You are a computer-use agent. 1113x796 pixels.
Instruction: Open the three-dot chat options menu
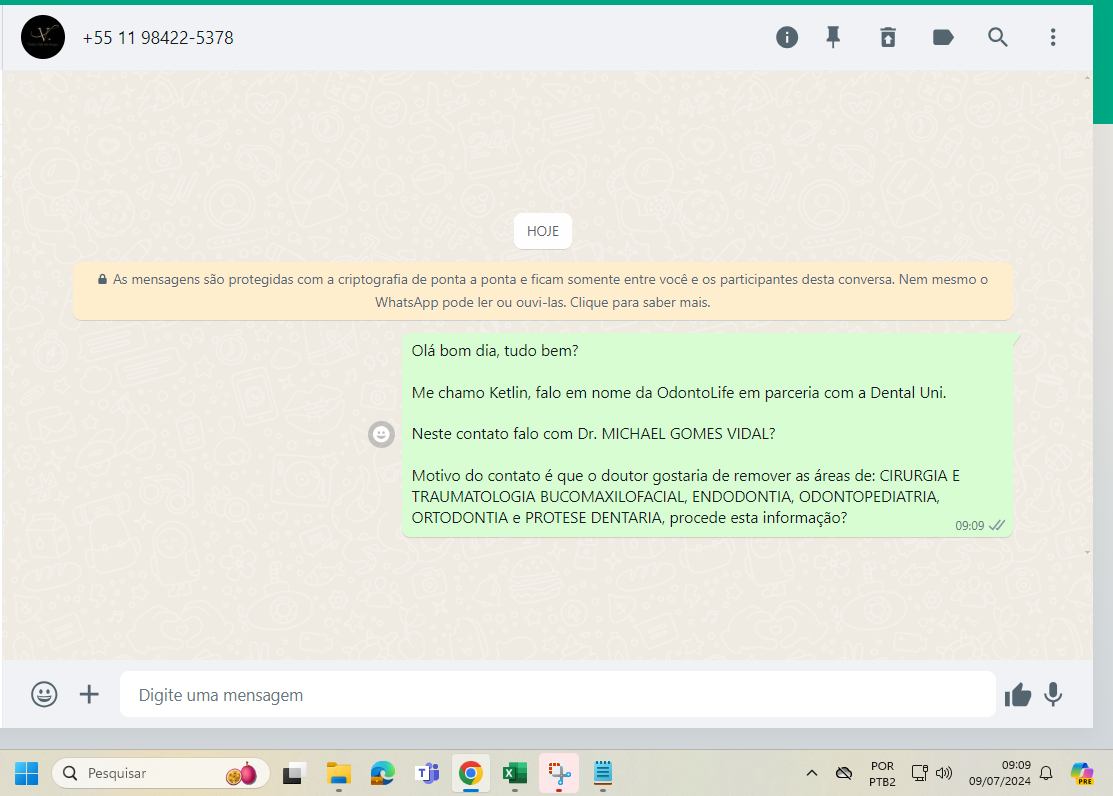tap(1053, 37)
